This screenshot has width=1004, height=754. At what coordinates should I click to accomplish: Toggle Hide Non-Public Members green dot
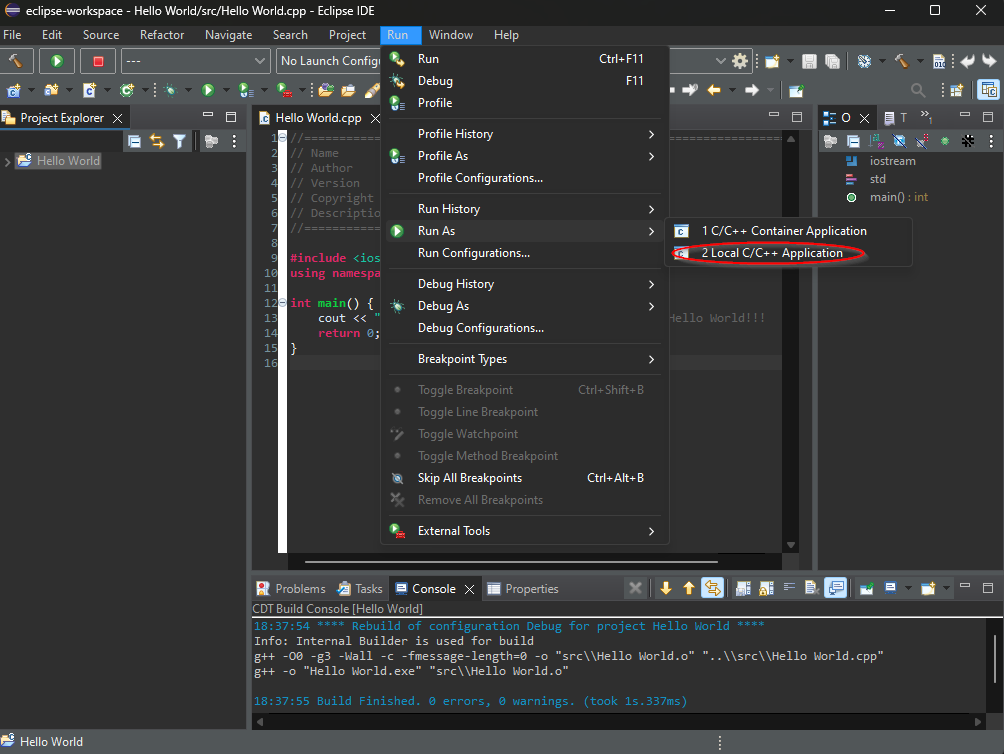point(945,141)
